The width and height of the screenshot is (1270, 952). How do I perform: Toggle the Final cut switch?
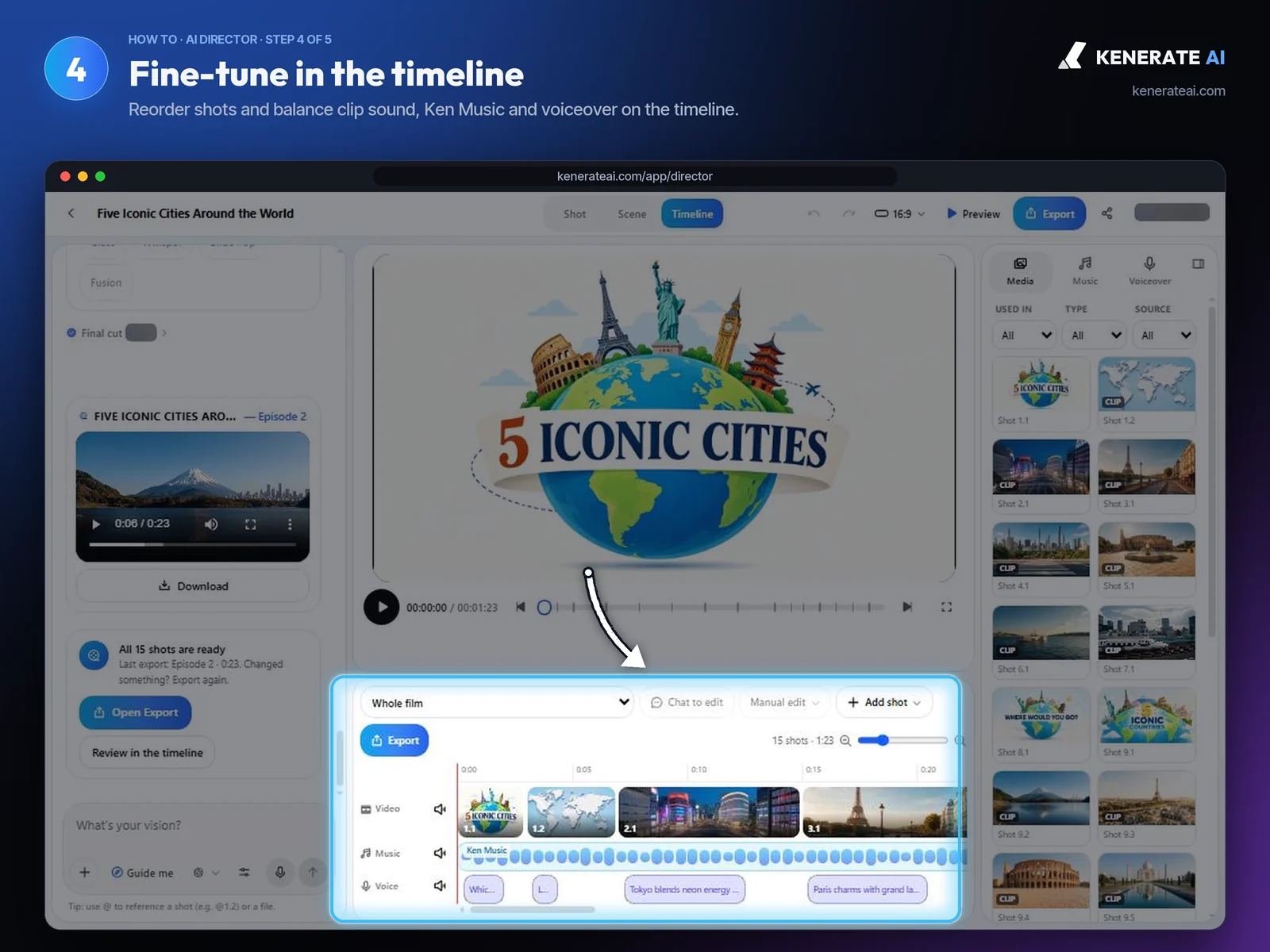(x=141, y=333)
